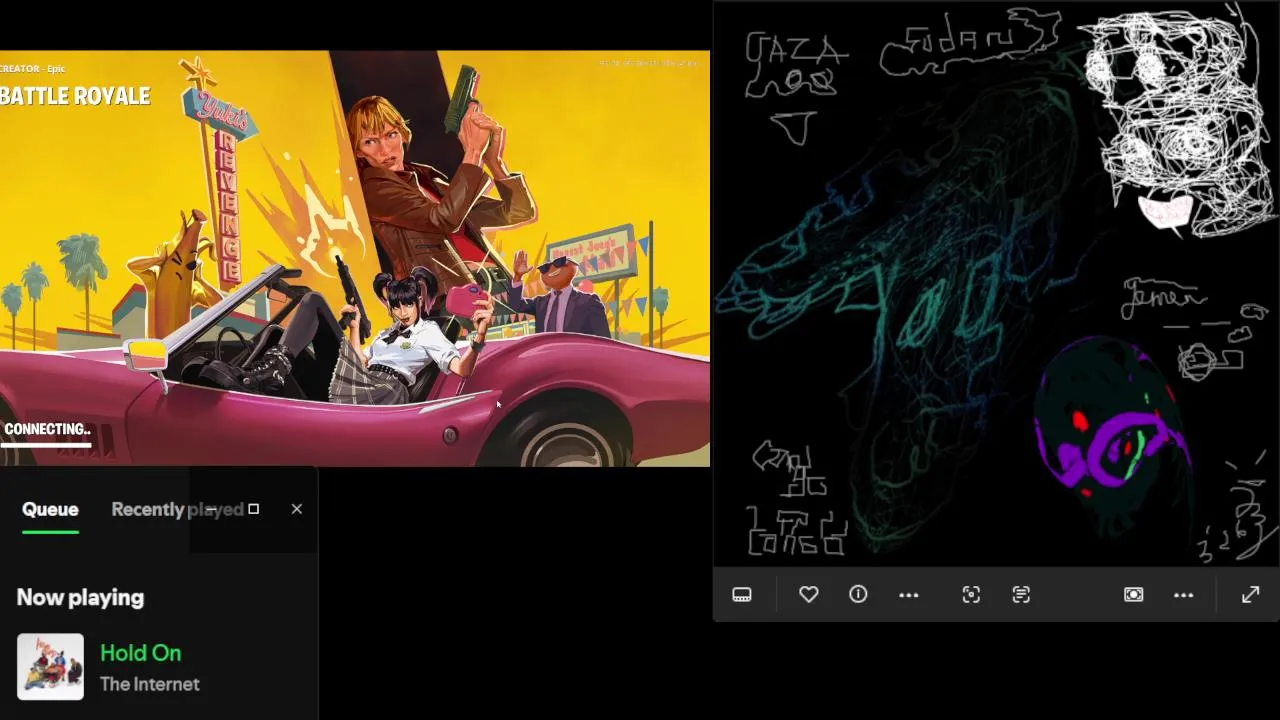Image resolution: width=1280 pixels, height=720 pixels.
Task: Switch to the Queue tab
Action: [x=50, y=509]
